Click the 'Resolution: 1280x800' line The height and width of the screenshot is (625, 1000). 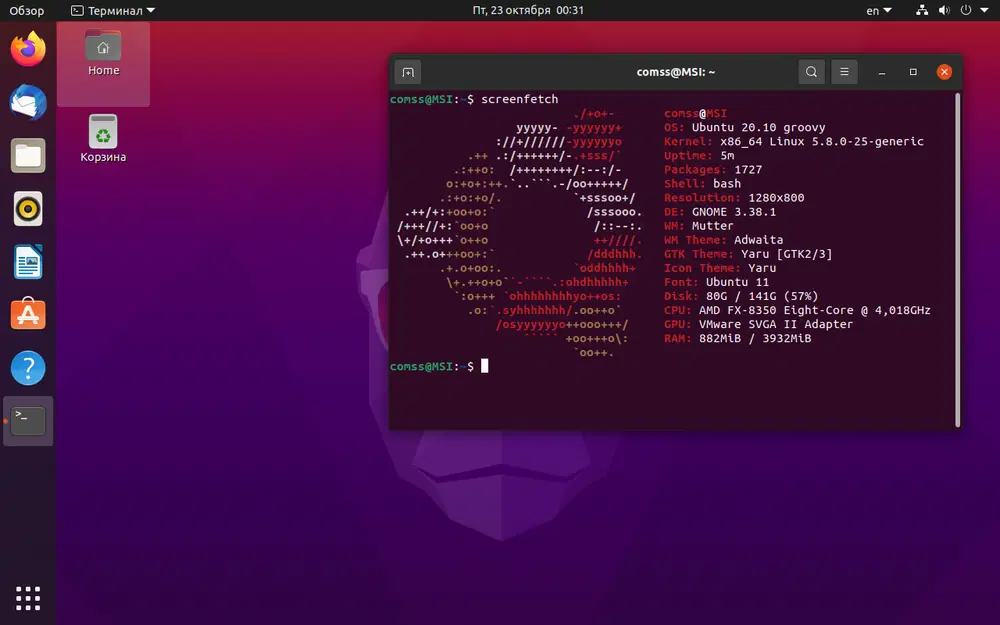pyautogui.click(x=734, y=198)
